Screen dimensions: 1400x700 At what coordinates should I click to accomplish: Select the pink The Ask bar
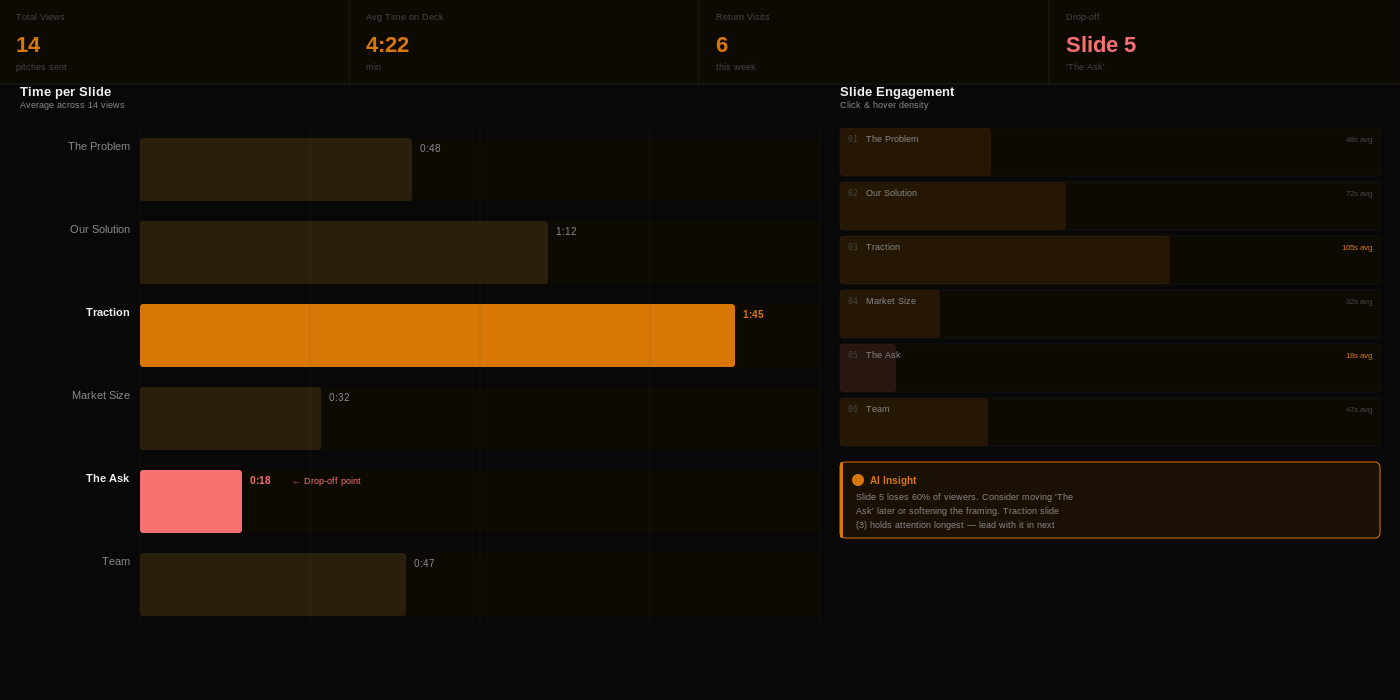[x=191, y=501]
